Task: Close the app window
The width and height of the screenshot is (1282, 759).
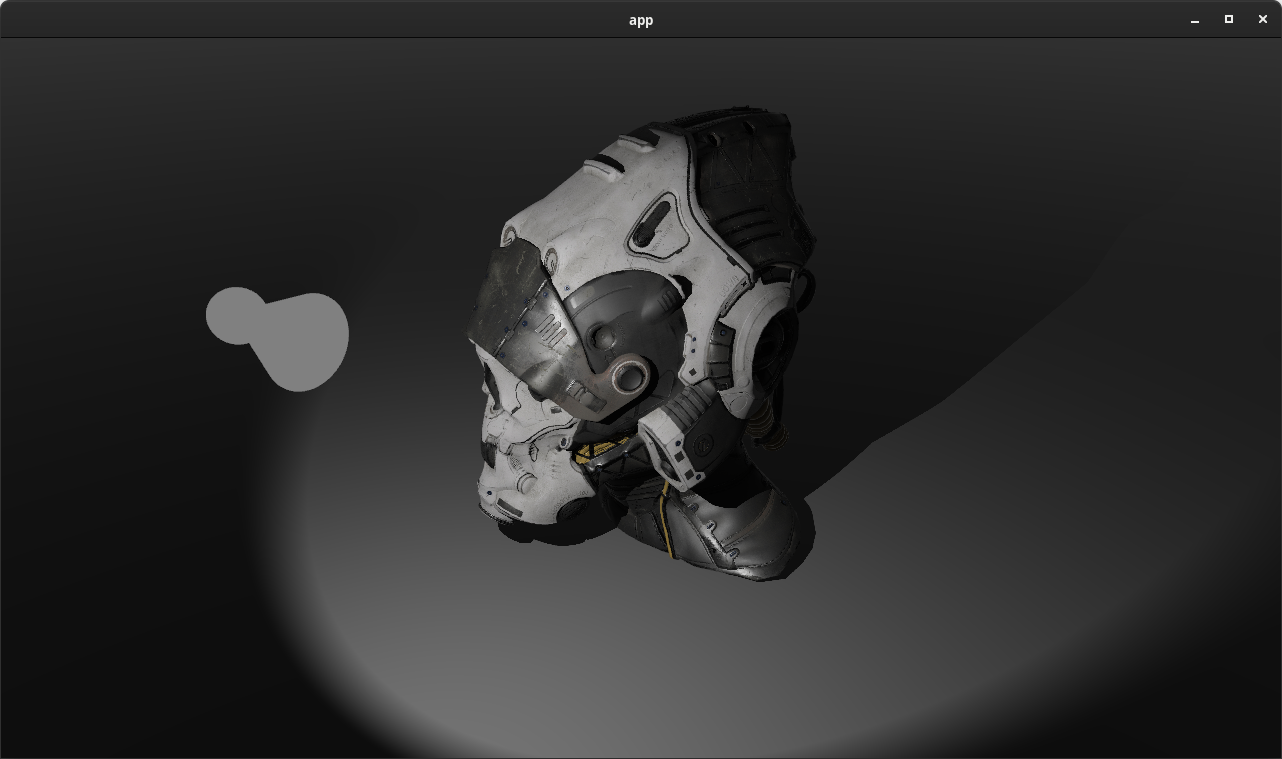Action: click(x=1263, y=20)
